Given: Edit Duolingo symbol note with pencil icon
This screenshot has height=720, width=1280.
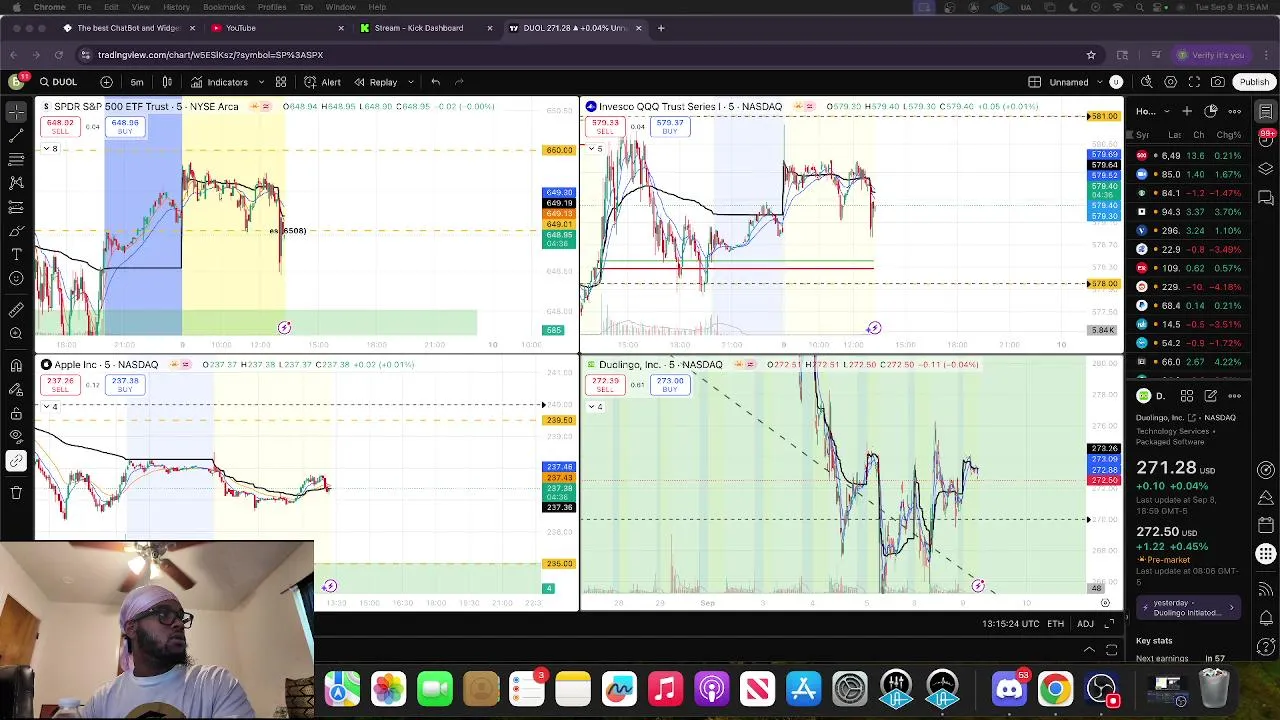Looking at the screenshot, I should click(1211, 396).
